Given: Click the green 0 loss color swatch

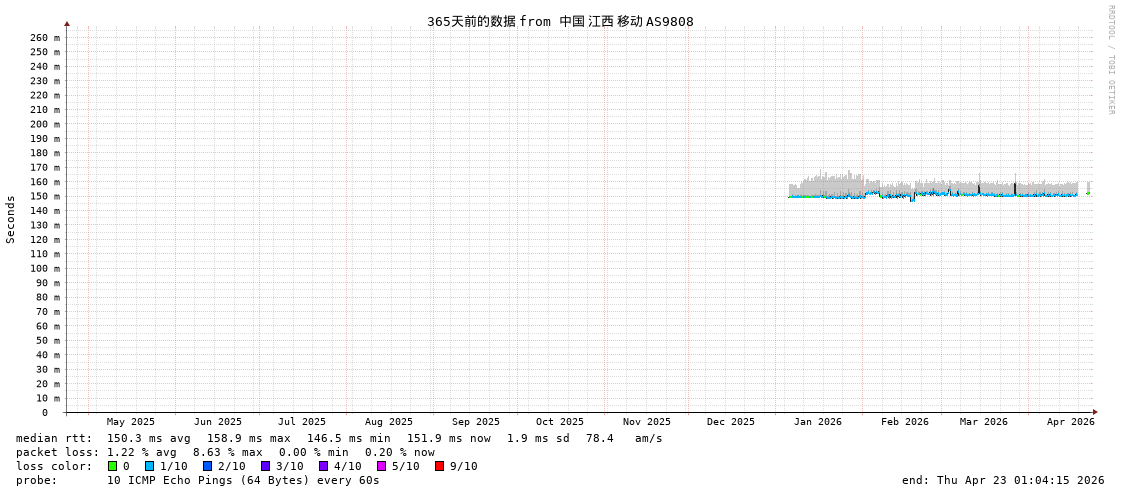Looking at the screenshot, I should pyautogui.click(x=112, y=466).
